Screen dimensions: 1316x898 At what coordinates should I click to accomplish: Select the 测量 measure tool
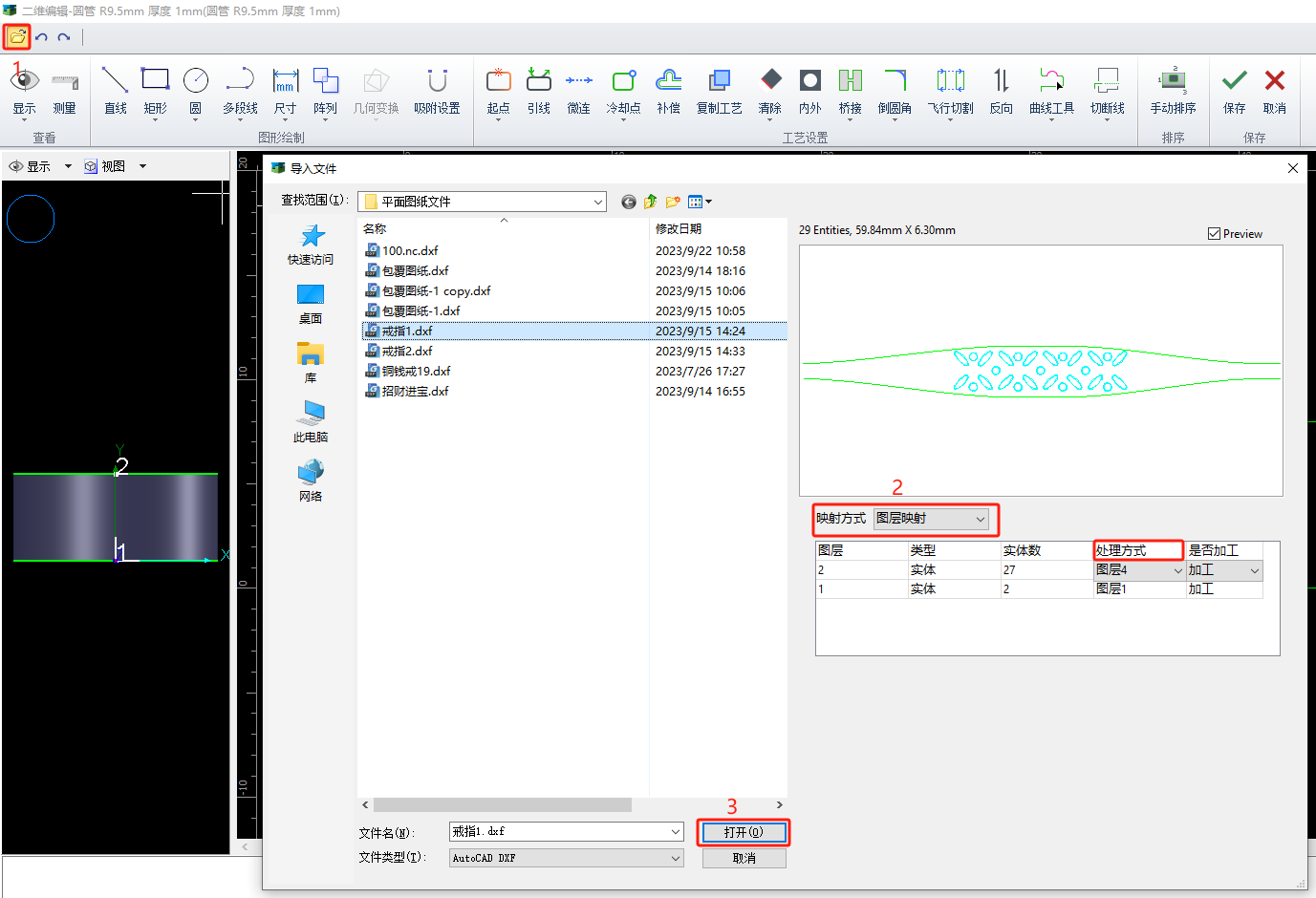(x=65, y=93)
